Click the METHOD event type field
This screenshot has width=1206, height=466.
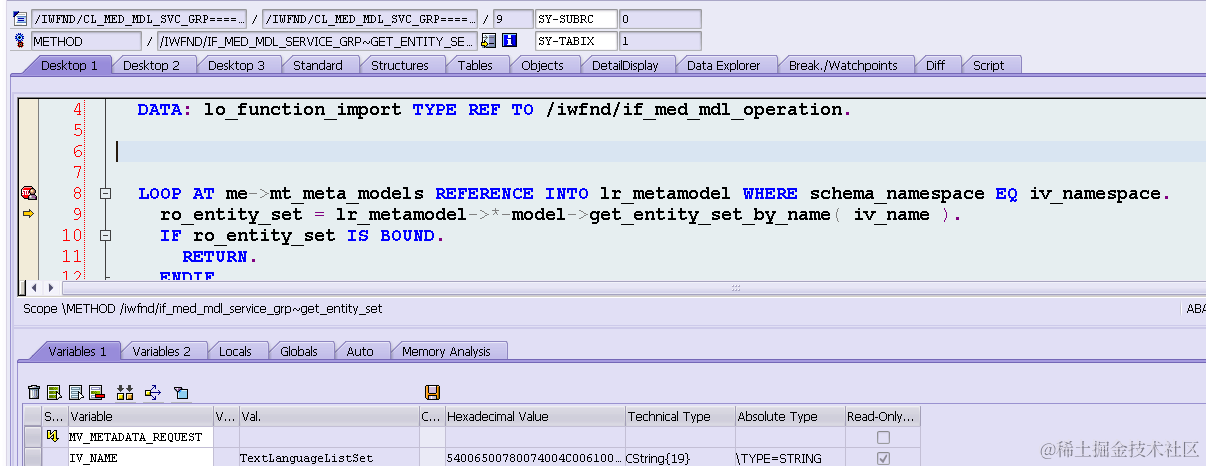86,41
